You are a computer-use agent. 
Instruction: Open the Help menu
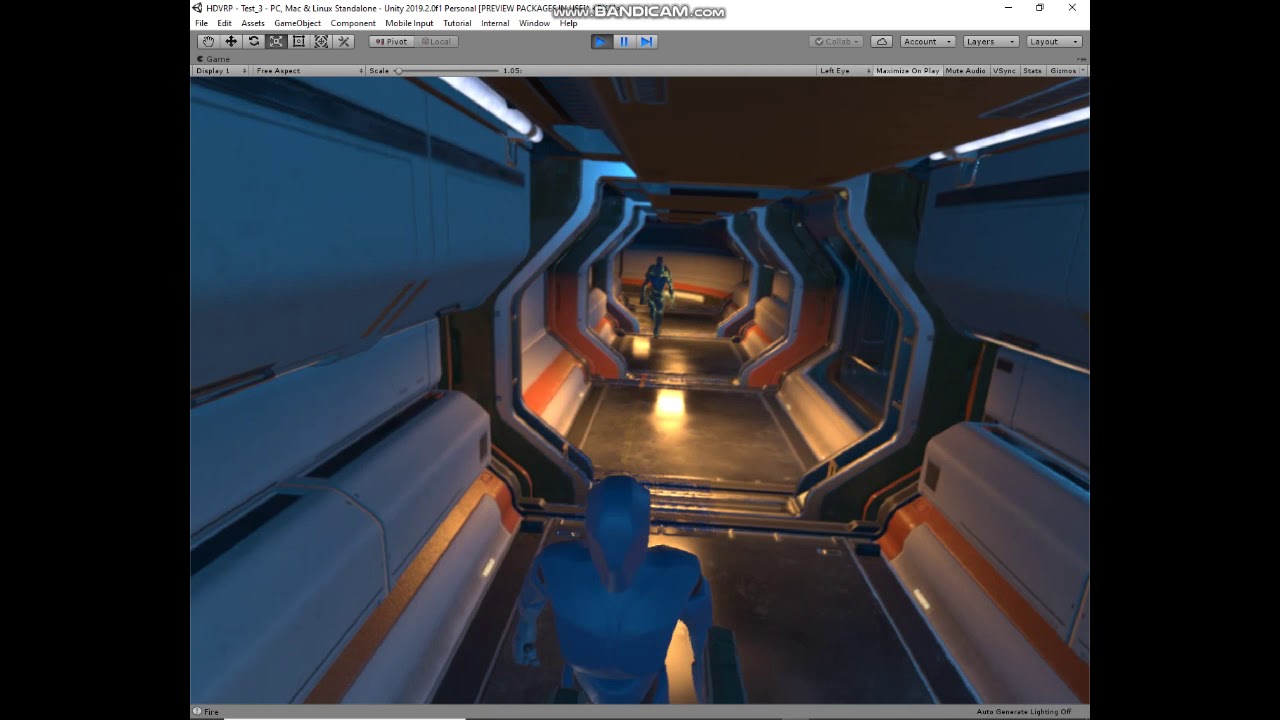click(568, 23)
